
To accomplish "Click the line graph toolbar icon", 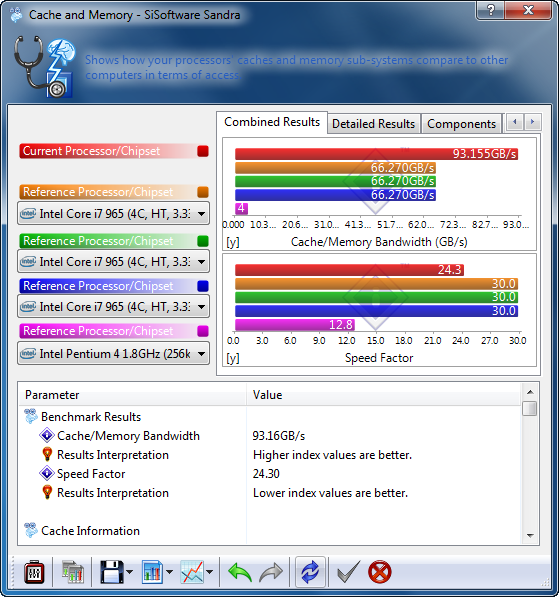I will pos(192,572).
